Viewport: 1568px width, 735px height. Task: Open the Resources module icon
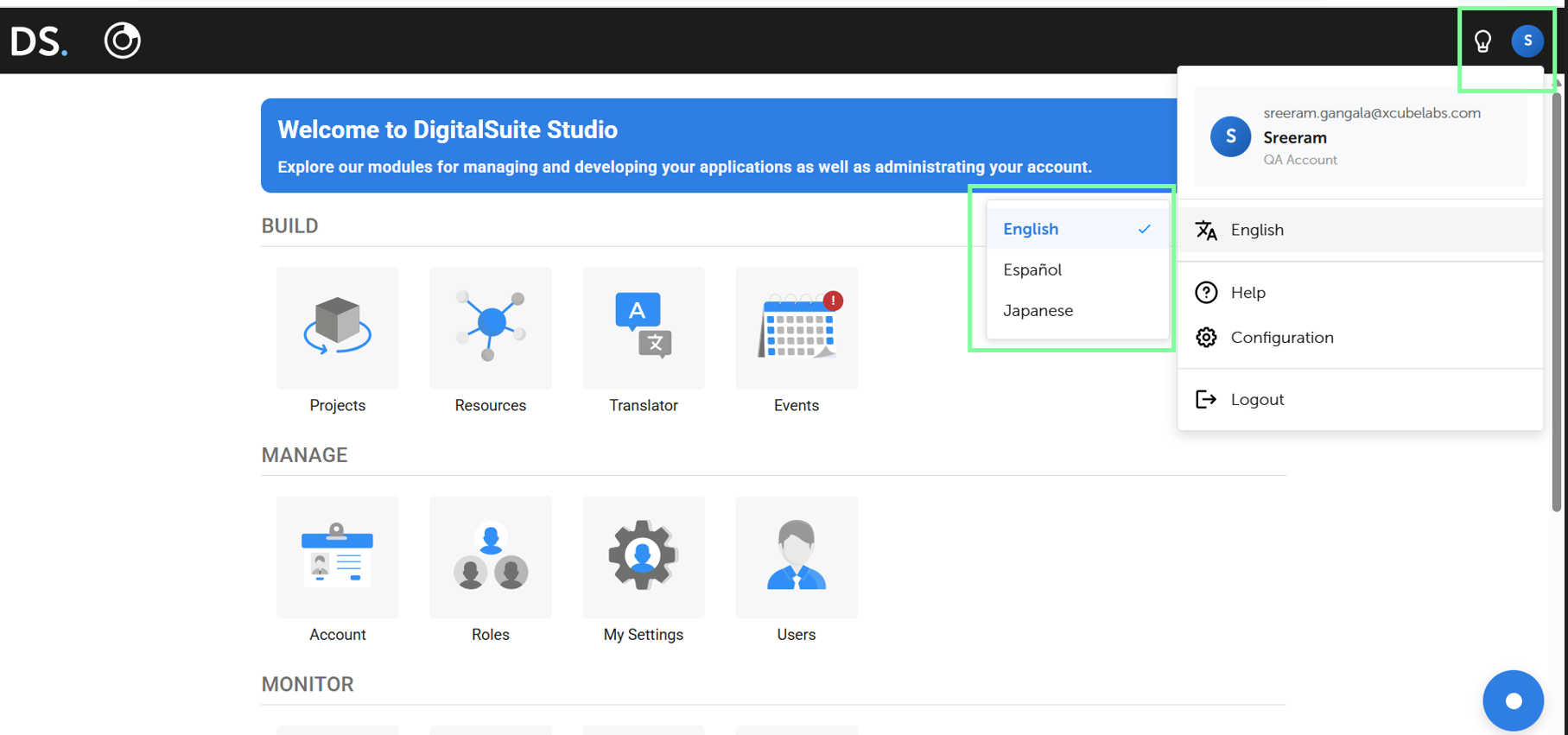[490, 328]
